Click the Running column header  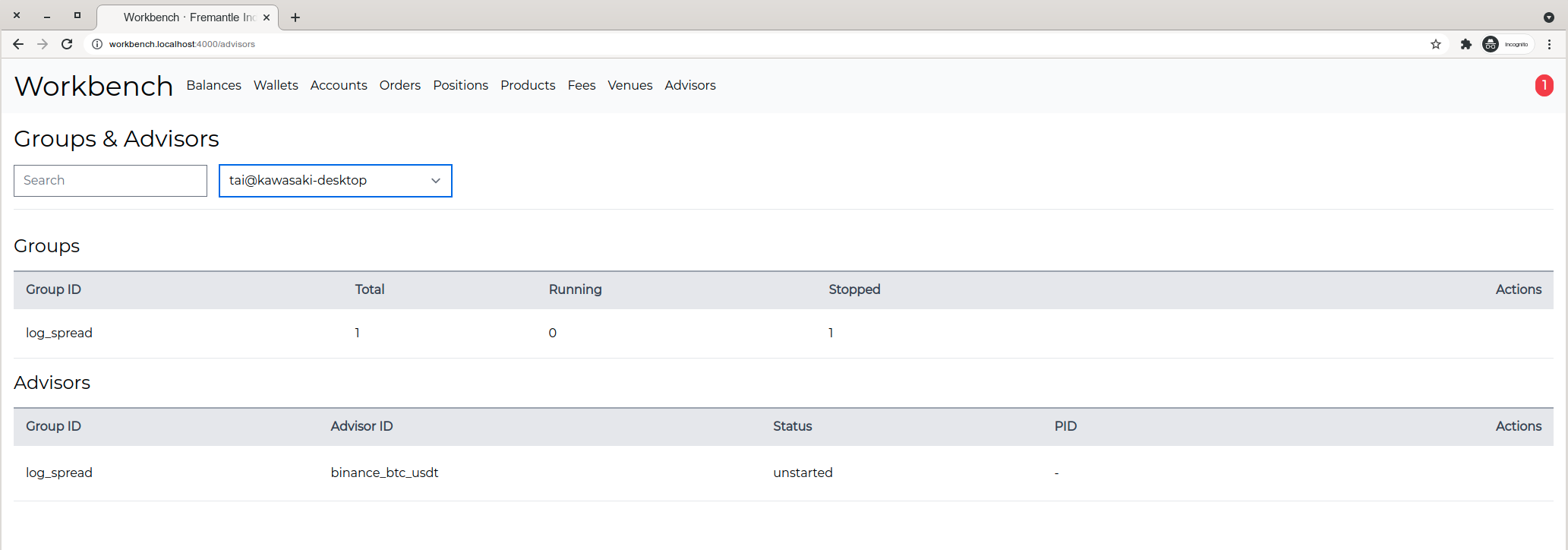576,289
